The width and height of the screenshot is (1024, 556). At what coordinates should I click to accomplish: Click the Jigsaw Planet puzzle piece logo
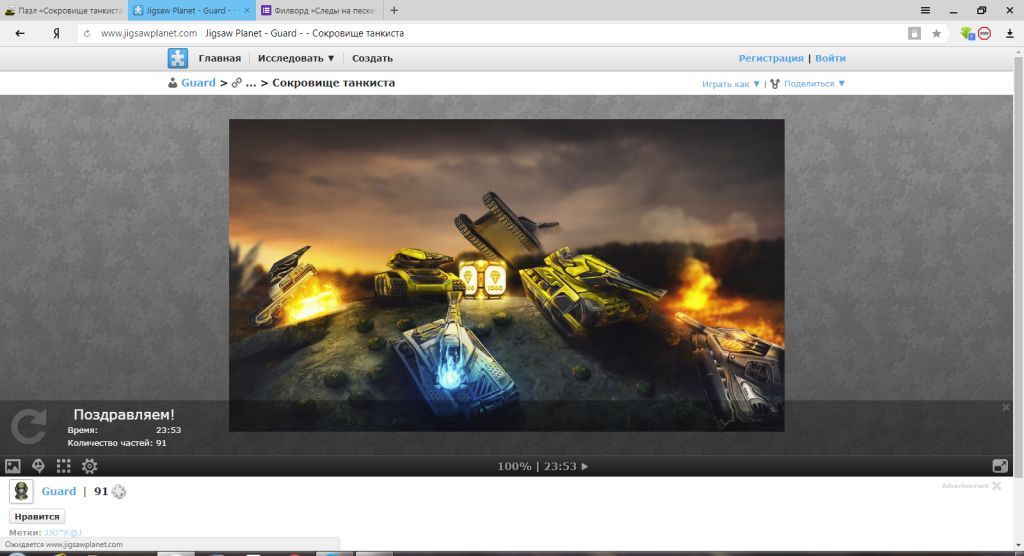tap(177, 58)
